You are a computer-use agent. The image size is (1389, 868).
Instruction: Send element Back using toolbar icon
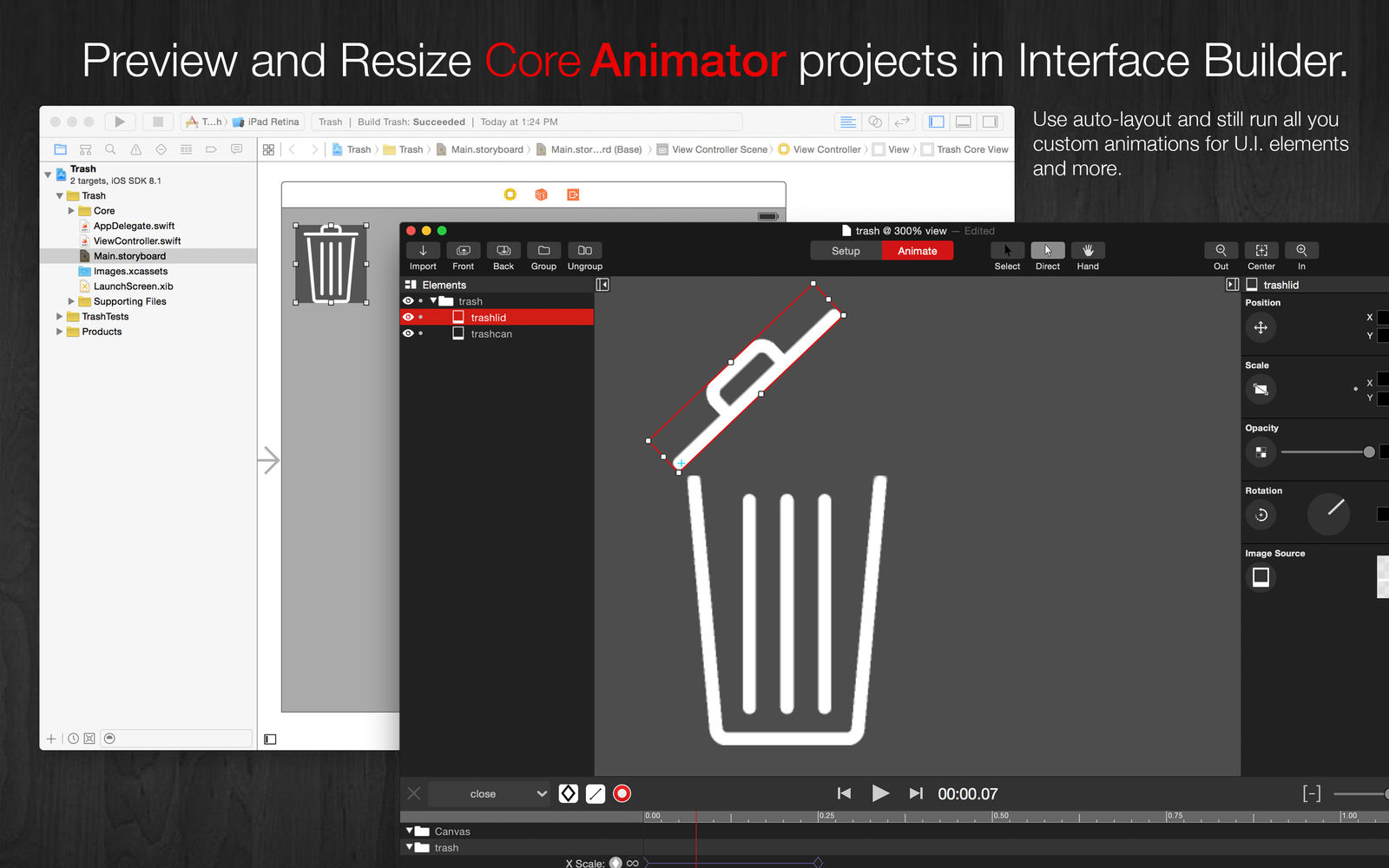[504, 251]
